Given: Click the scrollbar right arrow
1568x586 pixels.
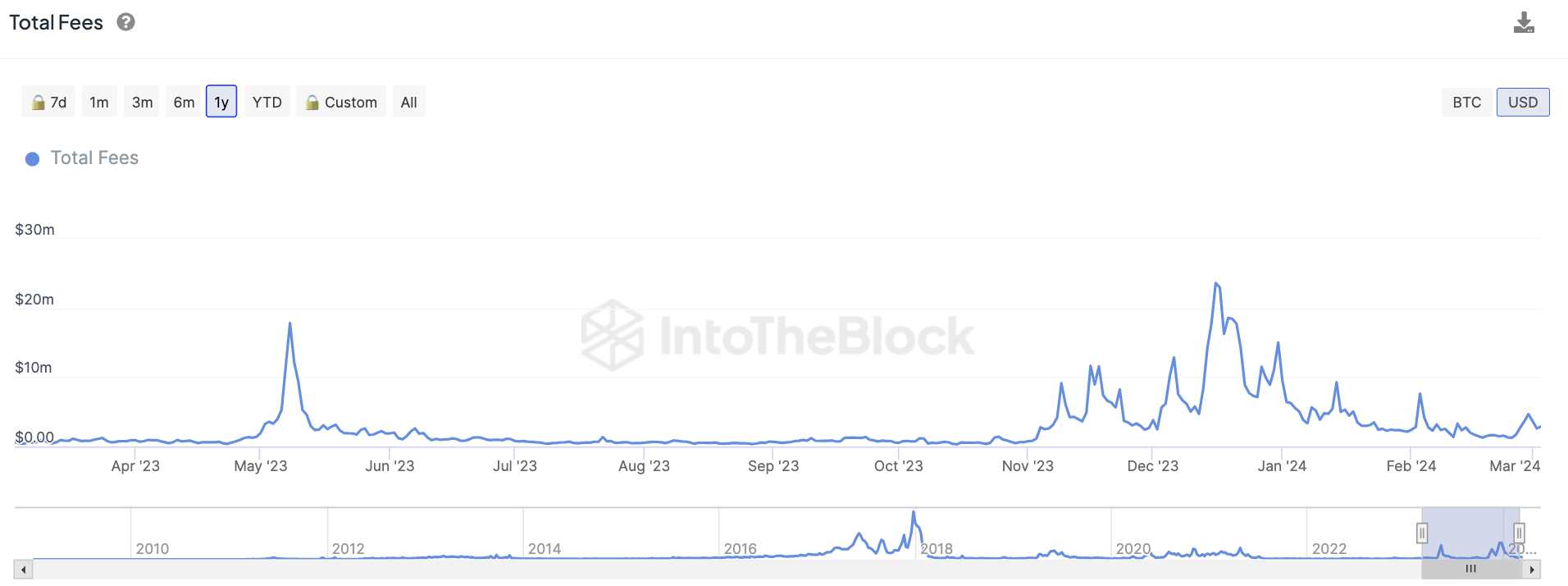Looking at the screenshot, I should [1532, 570].
